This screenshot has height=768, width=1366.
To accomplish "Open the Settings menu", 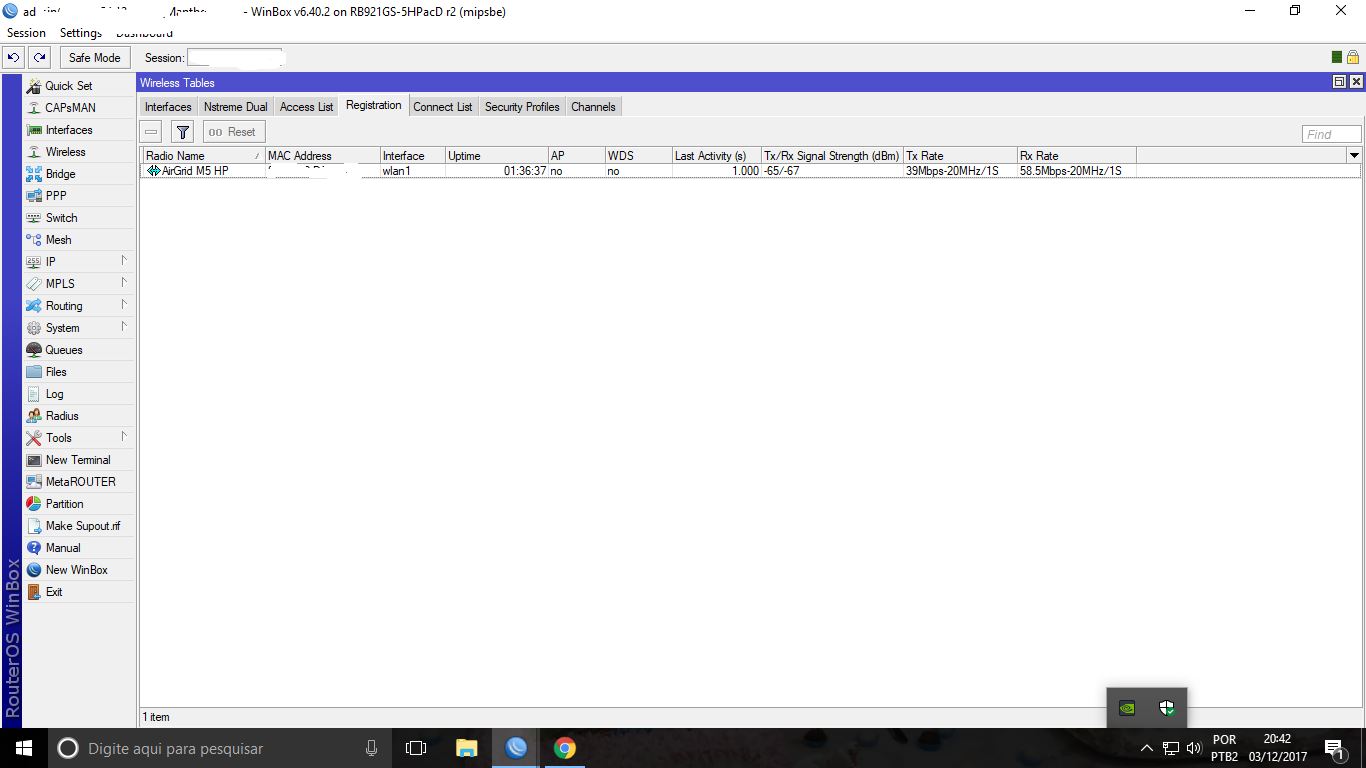I will pyautogui.click(x=81, y=33).
